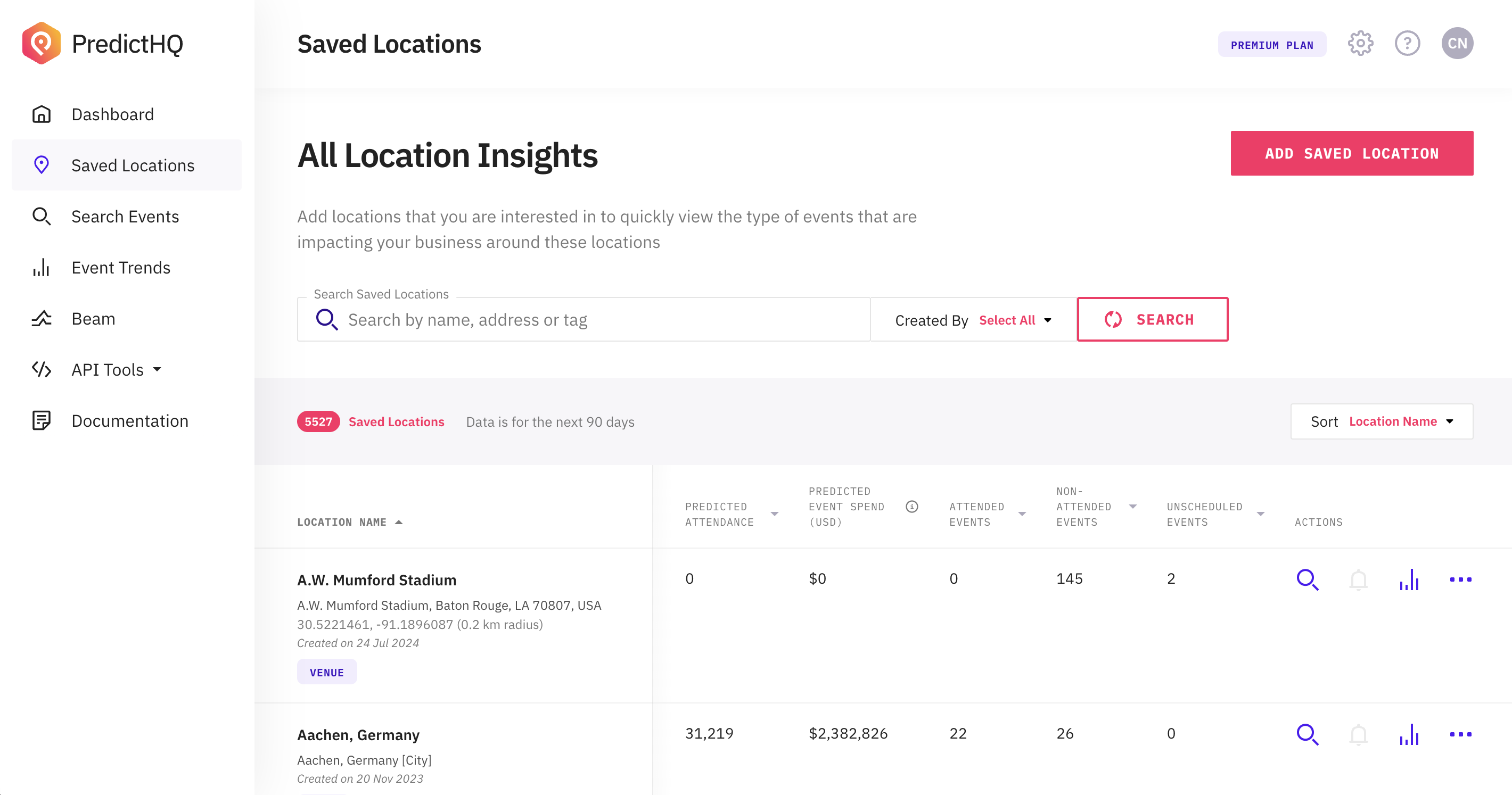This screenshot has width=1512, height=795.
Task: Toggle Location Name column sort arrow
Action: tap(399, 522)
